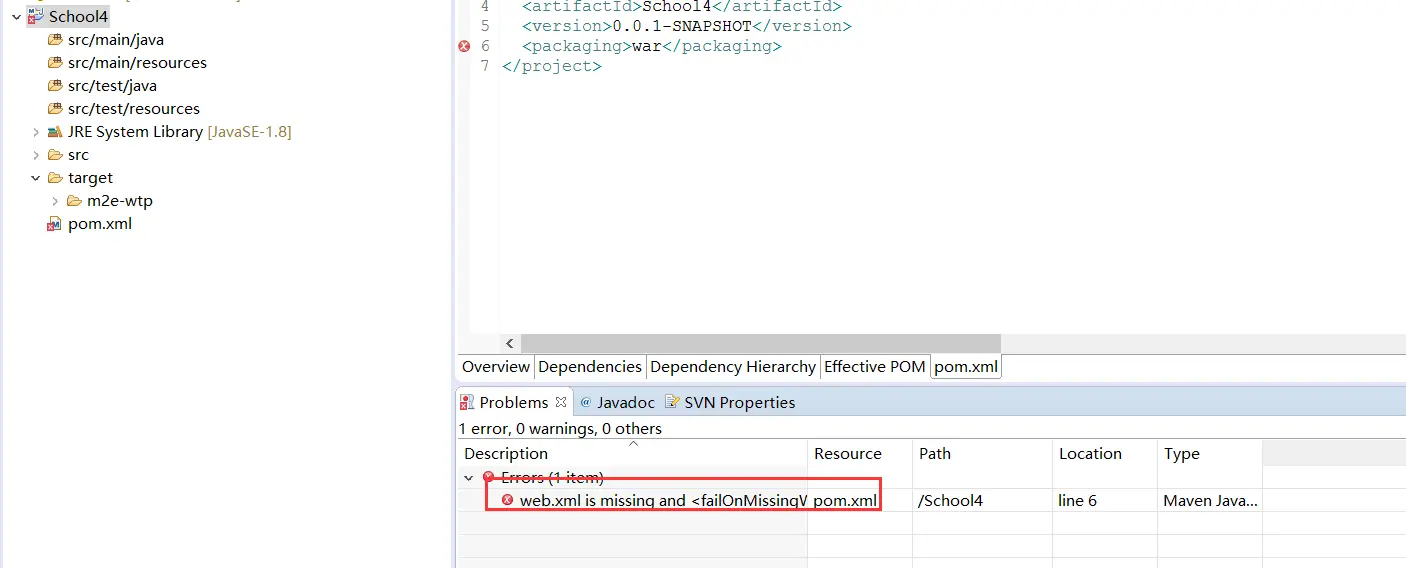The height and width of the screenshot is (568, 1406).
Task: Expand the src folder
Action: (35, 155)
